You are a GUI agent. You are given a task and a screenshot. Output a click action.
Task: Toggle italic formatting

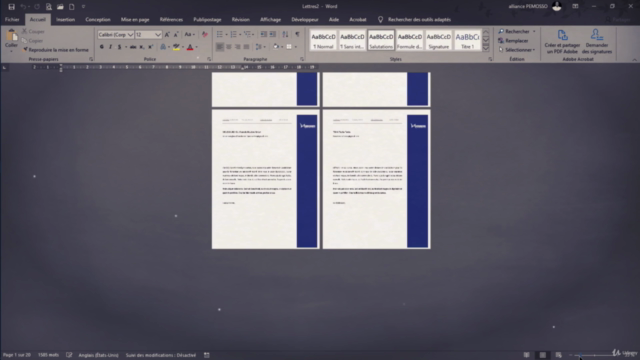coord(110,47)
